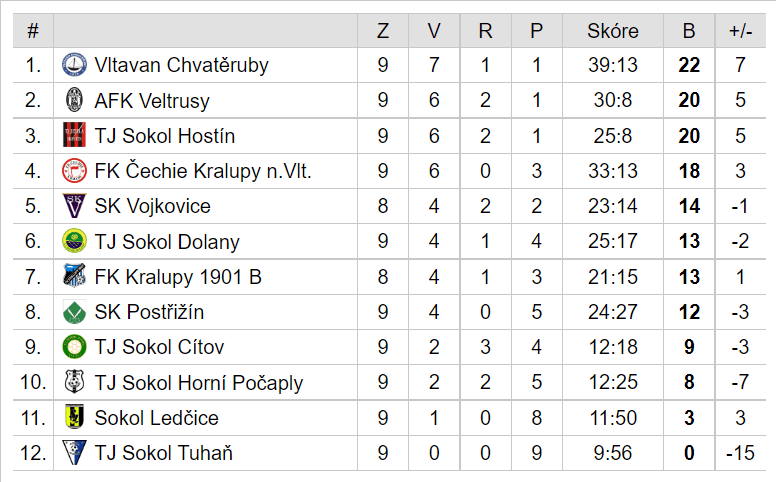Click the FK Čechie Kralupy red emblem
The height and width of the screenshot is (482, 776).
point(74,171)
